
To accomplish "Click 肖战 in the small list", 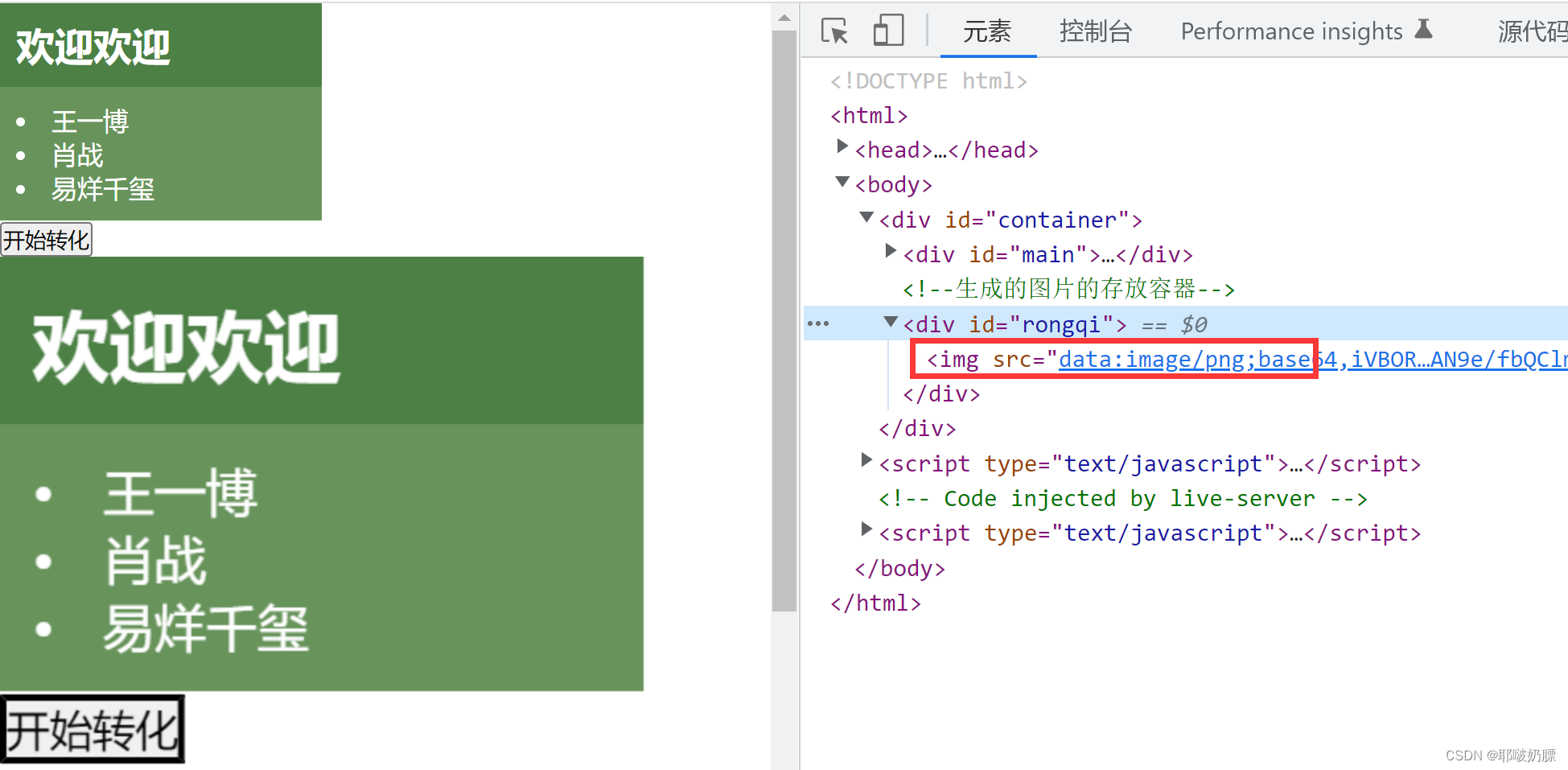I will pos(77,155).
